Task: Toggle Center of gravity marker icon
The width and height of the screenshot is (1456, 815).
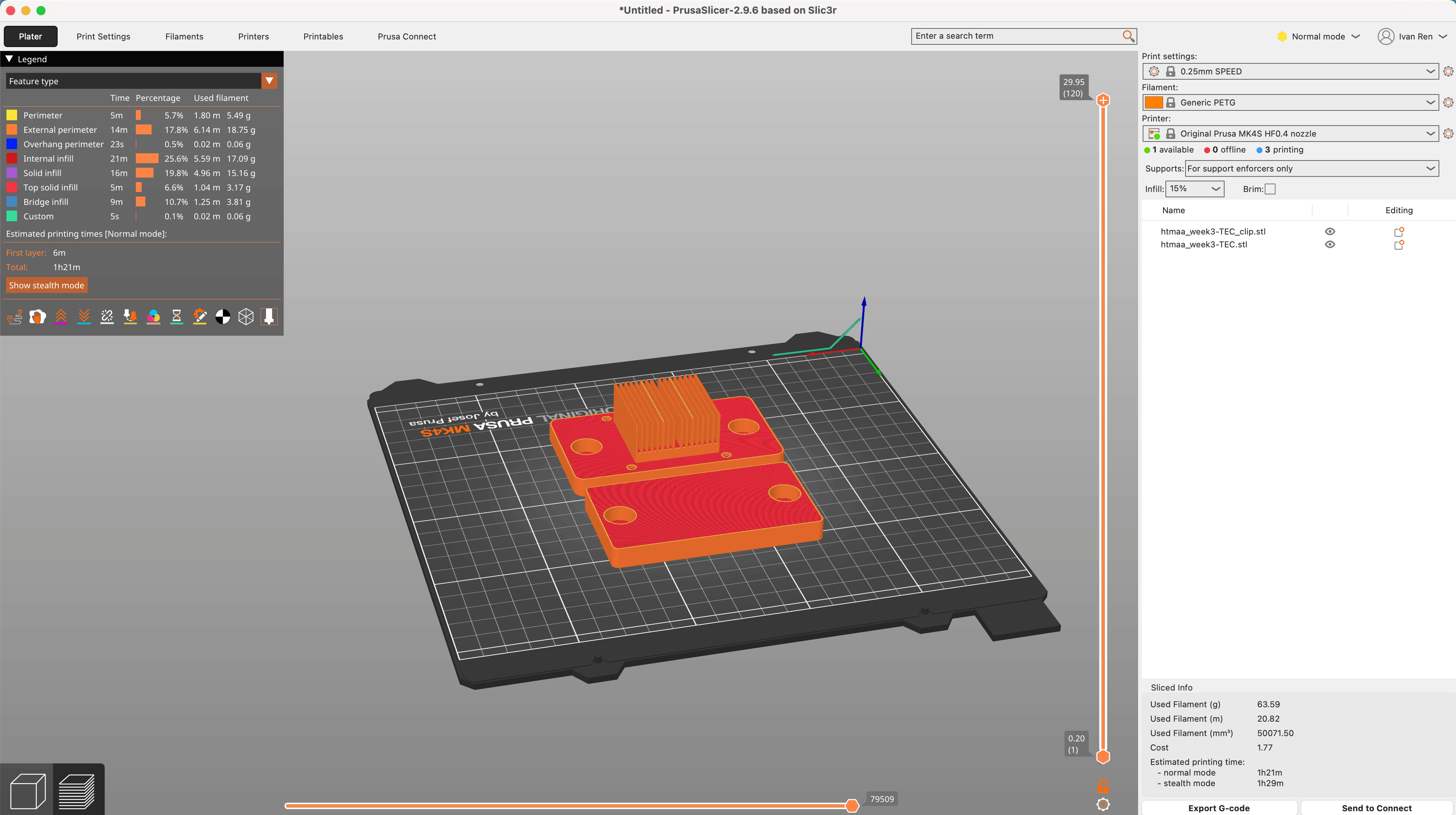Action: [223, 316]
